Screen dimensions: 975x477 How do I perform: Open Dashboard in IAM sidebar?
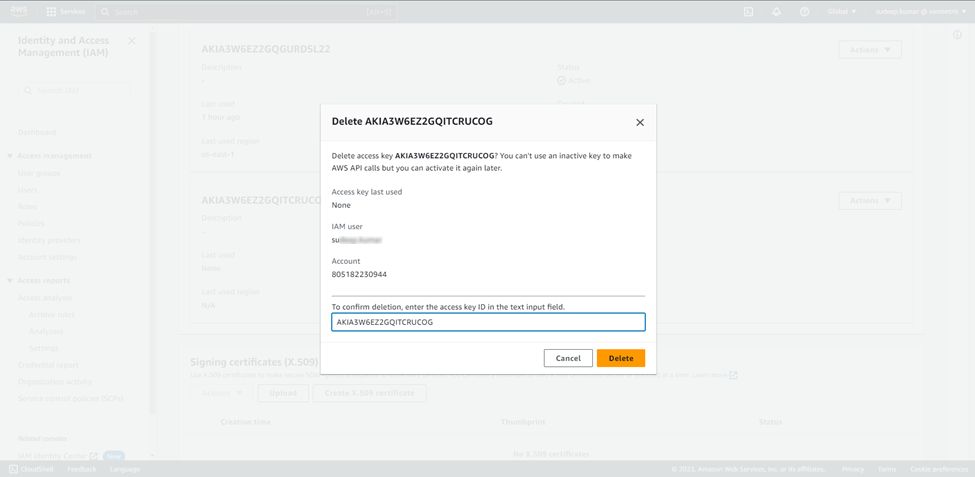pos(37,132)
